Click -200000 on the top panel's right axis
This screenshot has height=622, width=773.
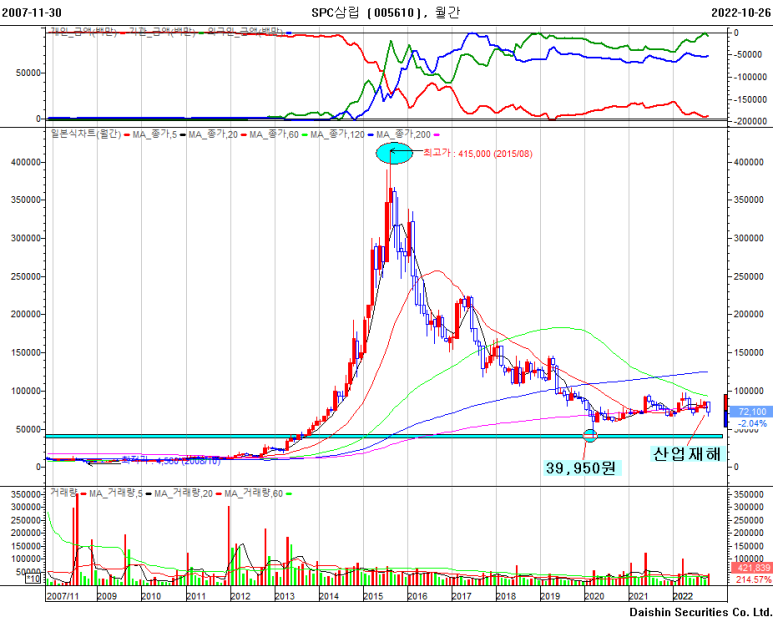click(x=750, y=121)
